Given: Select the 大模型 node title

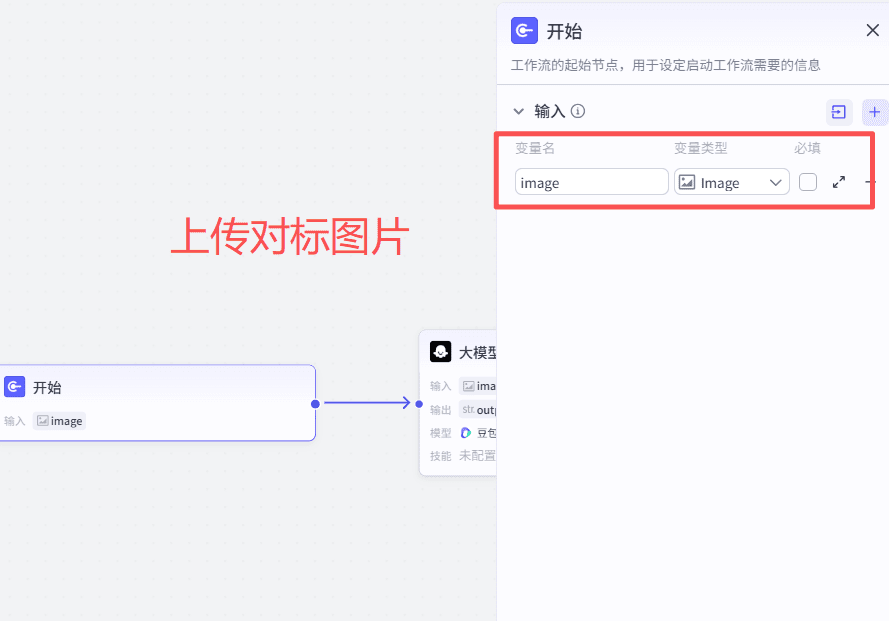Looking at the screenshot, I should 477,353.
